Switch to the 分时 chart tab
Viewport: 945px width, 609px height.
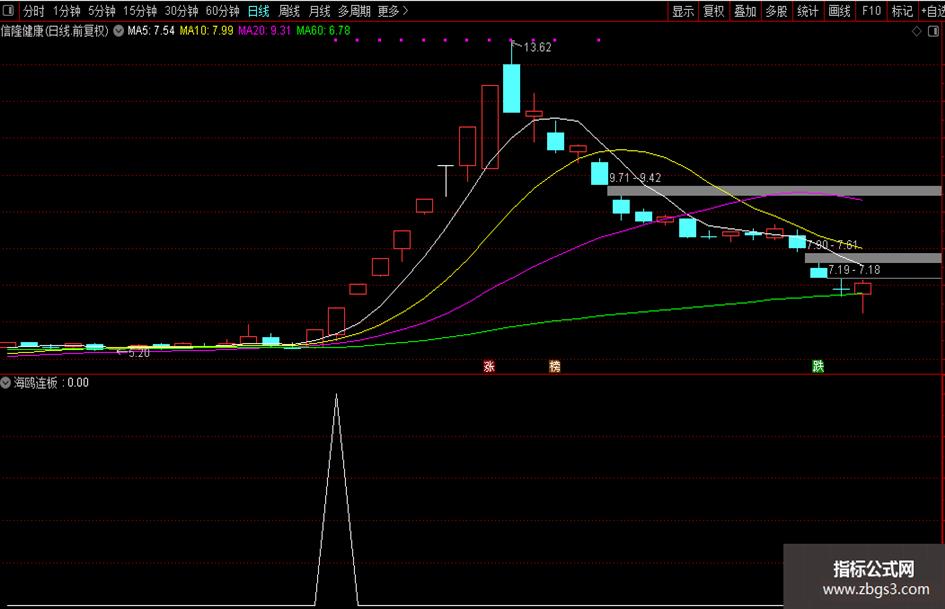pos(34,11)
